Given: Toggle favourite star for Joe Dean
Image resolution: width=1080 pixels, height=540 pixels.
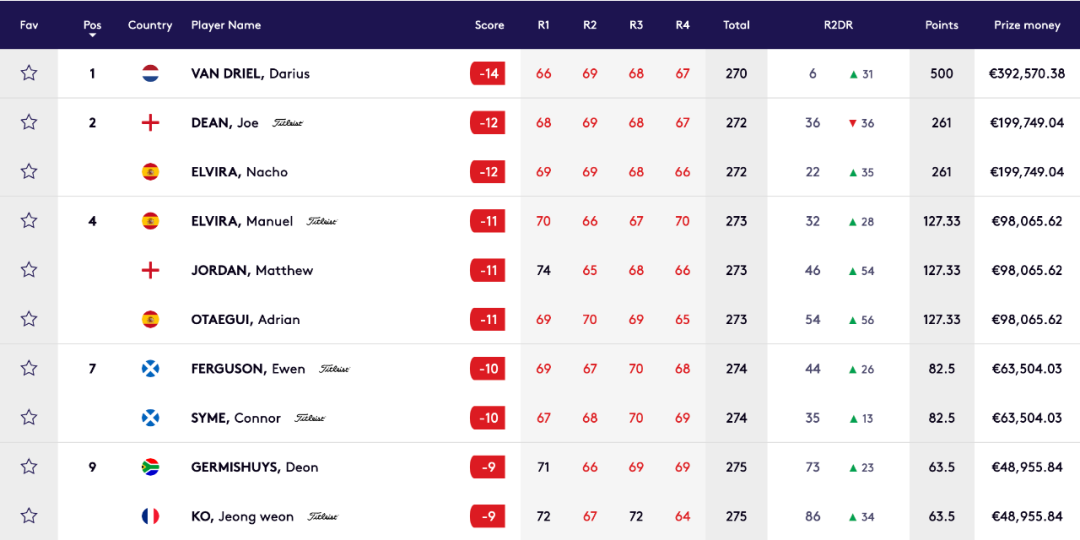Looking at the screenshot, I should [x=28, y=123].
